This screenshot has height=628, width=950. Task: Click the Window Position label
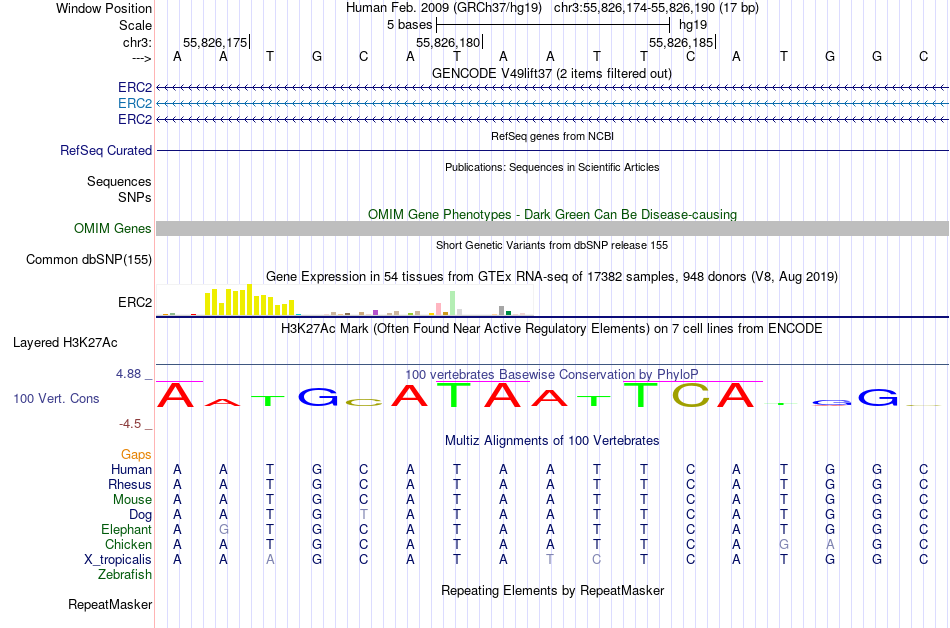click(x=104, y=8)
